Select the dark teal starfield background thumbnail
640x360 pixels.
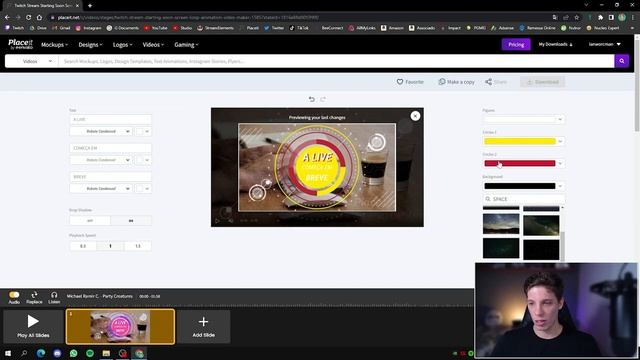click(x=501, y=248)
